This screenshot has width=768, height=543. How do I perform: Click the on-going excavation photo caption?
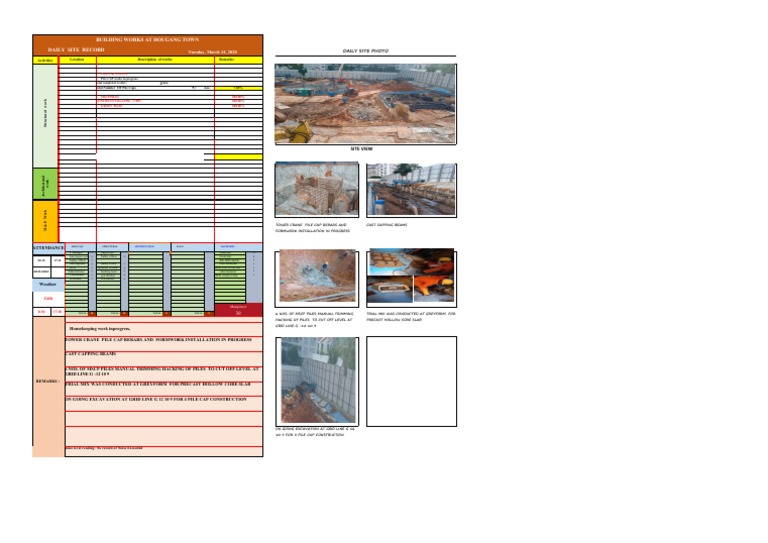pyautogui.click(x=314, y=432)
